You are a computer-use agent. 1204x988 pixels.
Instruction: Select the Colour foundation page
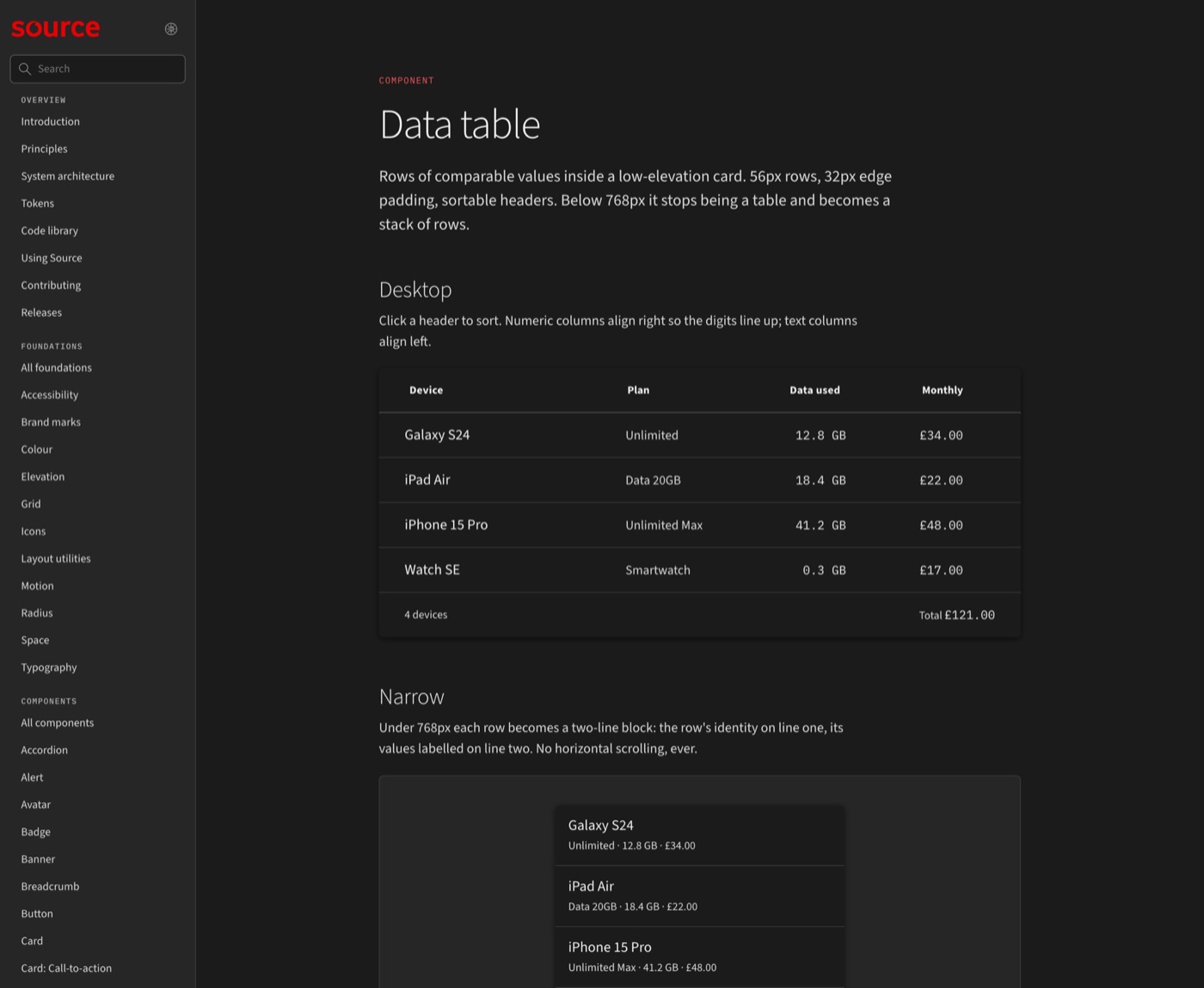36,450
